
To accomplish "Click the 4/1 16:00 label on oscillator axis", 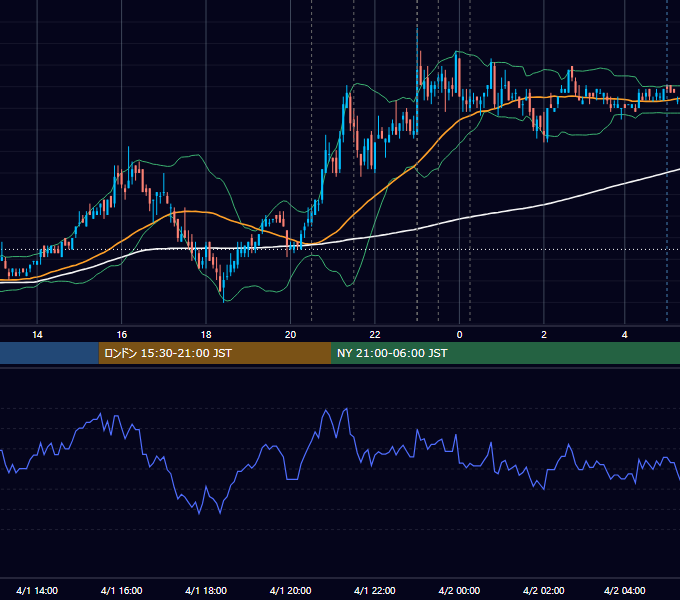I will [121, 590].
